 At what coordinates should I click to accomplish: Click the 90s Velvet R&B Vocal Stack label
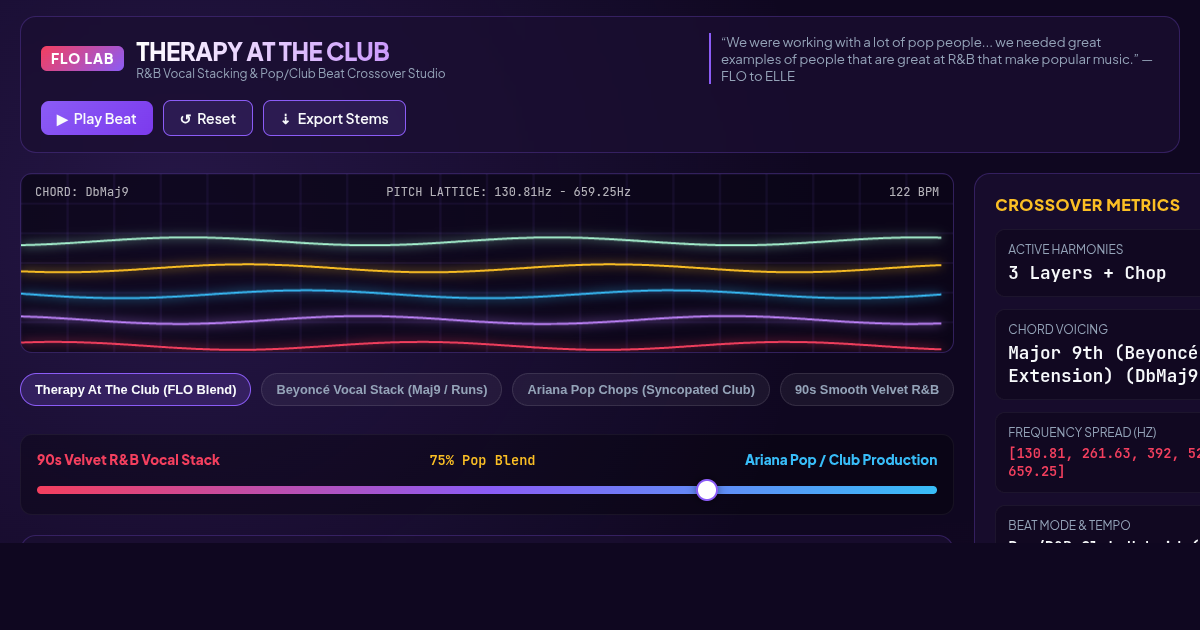point(128,460)
